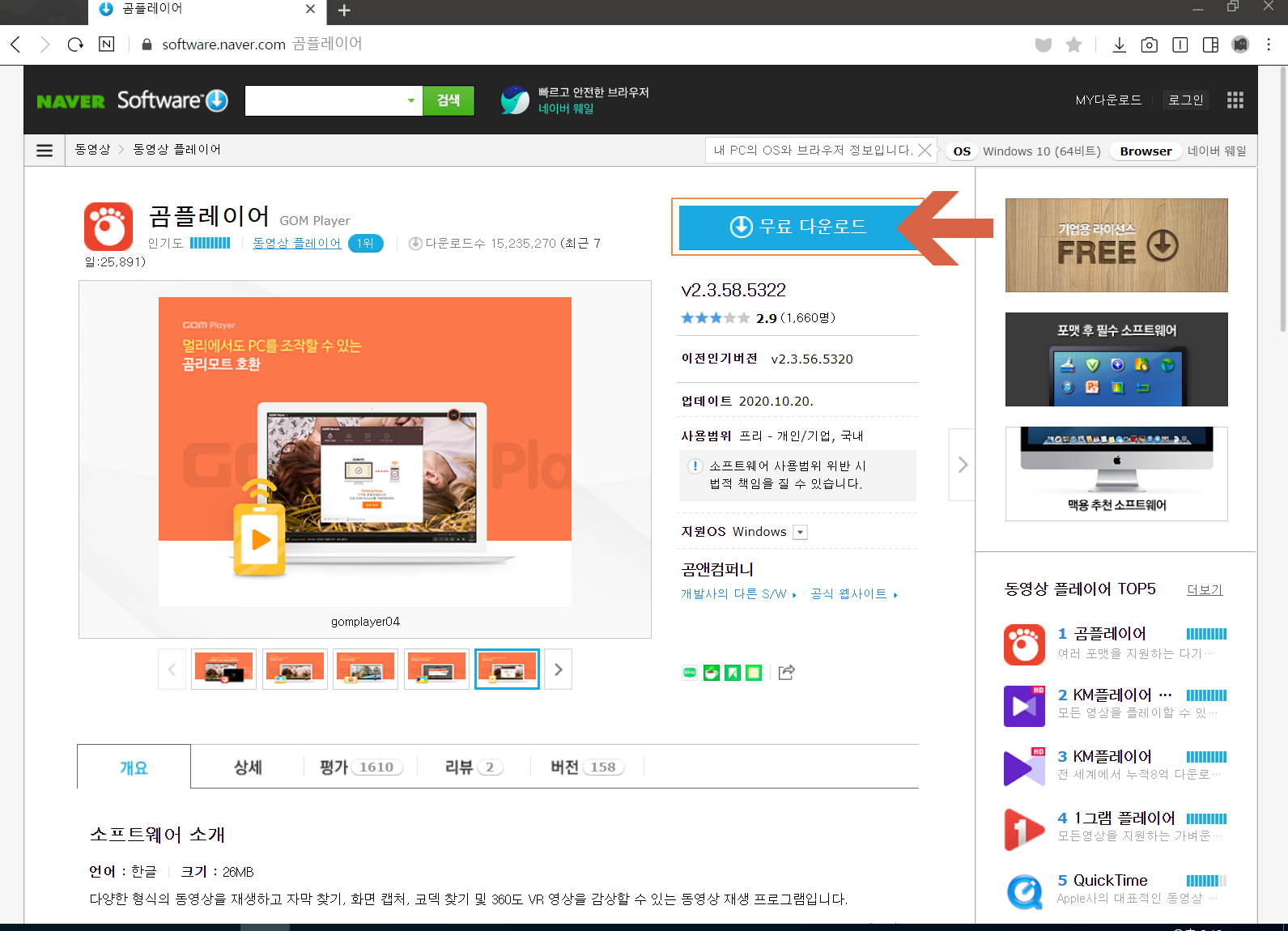Image resolution: width=1288 pixels, height=931 pixels.
Task: Click 더보기 link for TOP5
Action: [1204, 589]
